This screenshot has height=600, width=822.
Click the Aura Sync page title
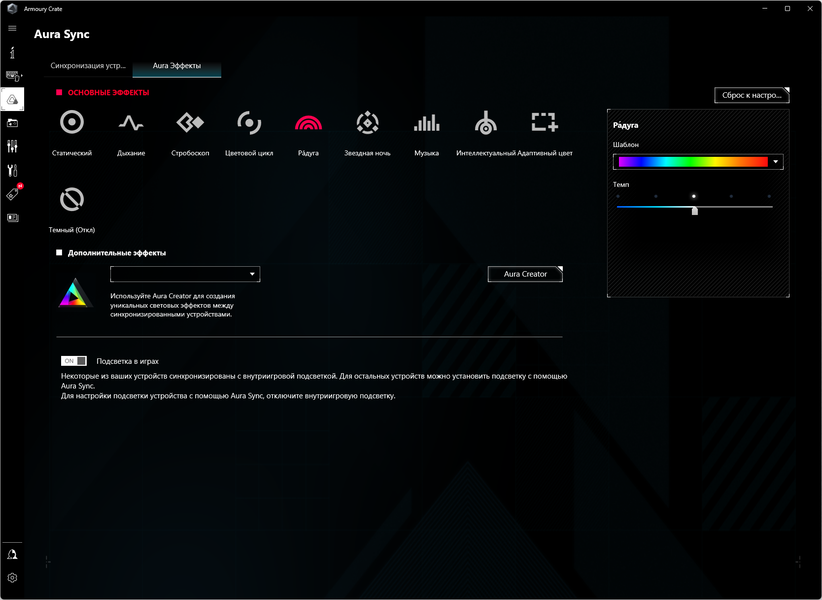(62, 35)
